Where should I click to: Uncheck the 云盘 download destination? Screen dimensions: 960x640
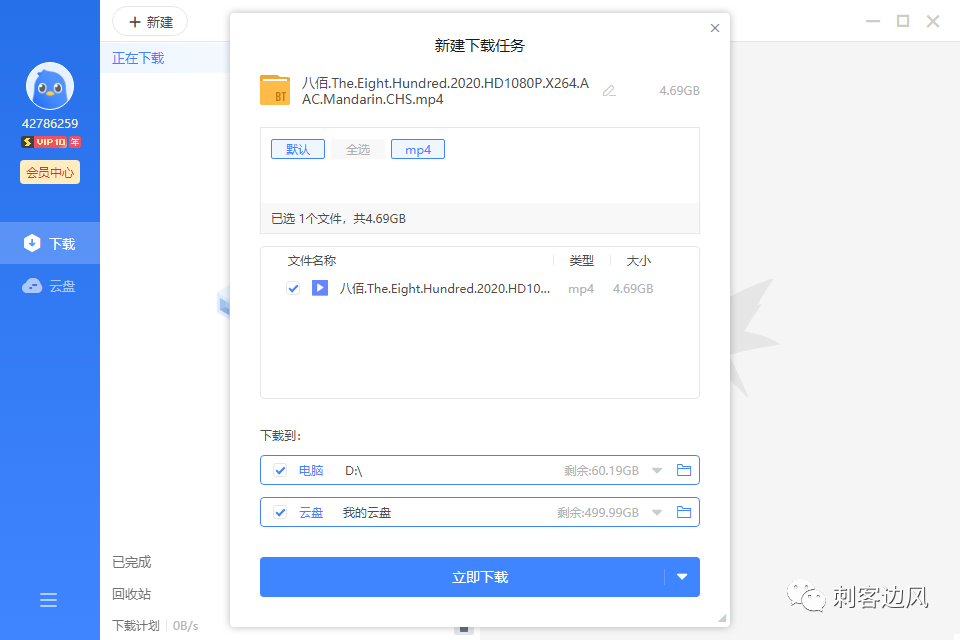tap(280, 512)
